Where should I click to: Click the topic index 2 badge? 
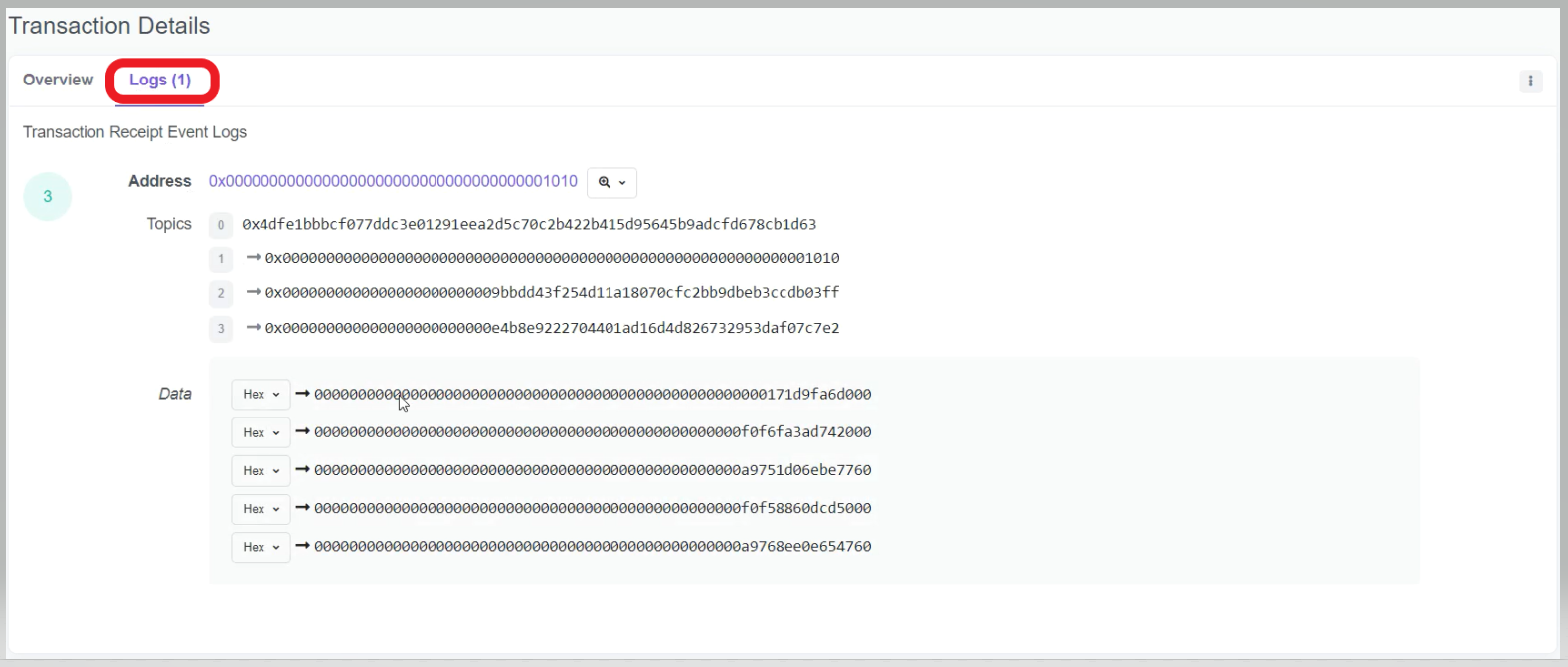(x=221, y=293)
